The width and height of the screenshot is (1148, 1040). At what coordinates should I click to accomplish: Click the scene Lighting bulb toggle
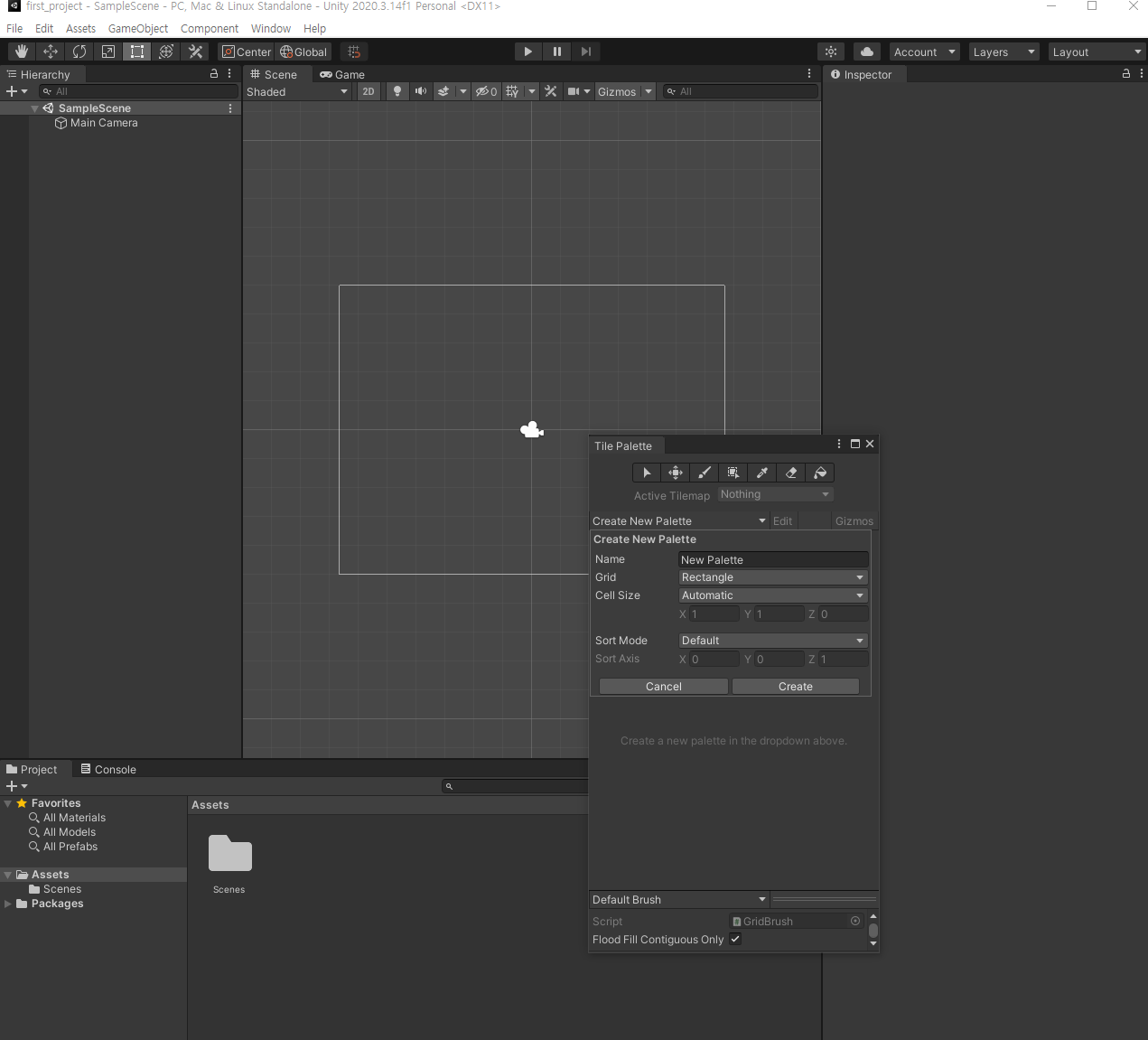pyautogui.click(x=397, y=91)
